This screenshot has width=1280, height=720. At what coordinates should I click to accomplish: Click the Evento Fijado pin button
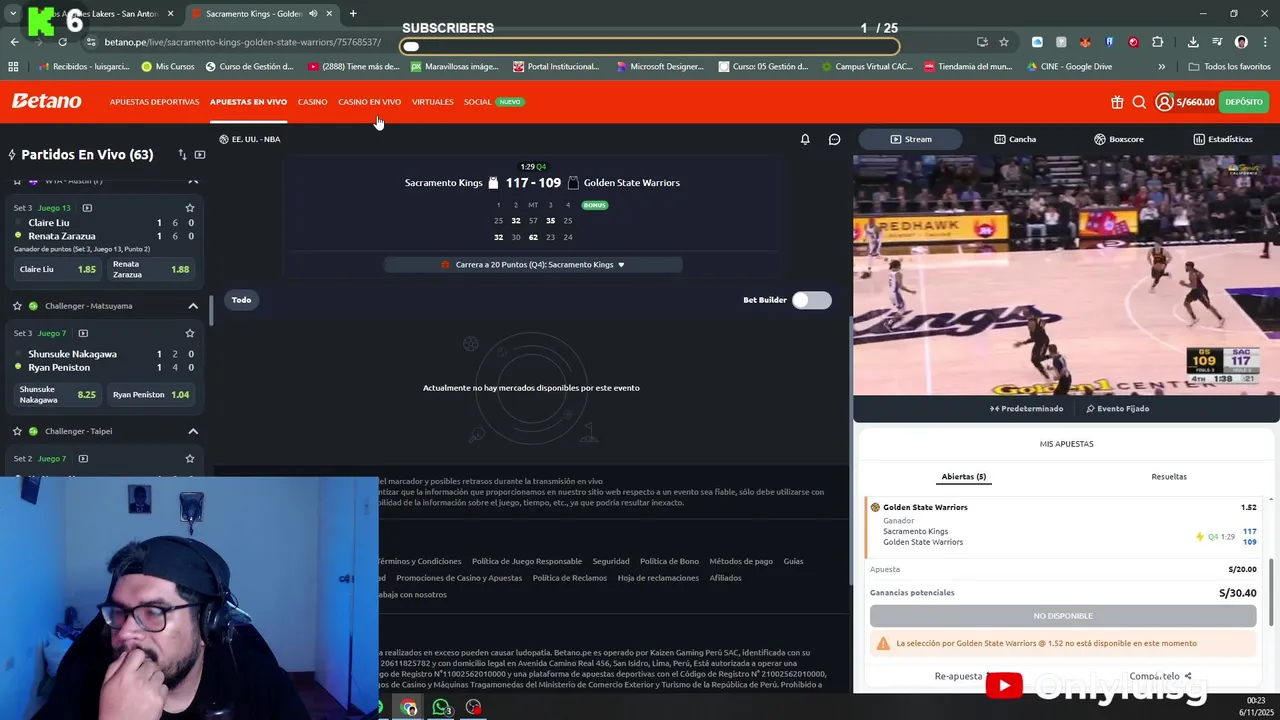[x=1117, y=409]
